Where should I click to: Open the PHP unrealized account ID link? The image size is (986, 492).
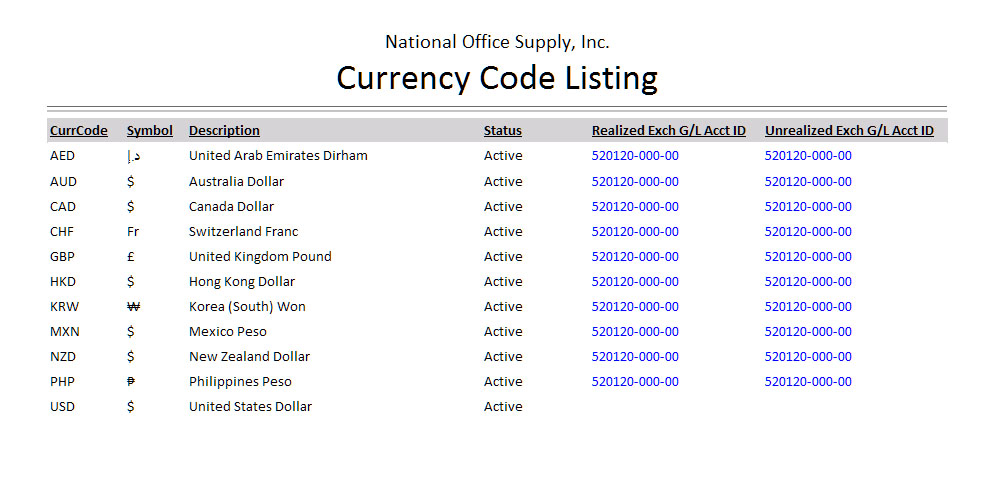(808, 382)
